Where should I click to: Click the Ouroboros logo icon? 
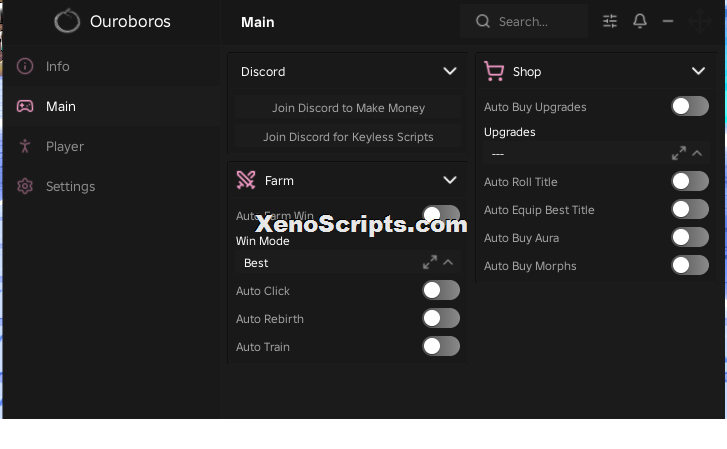coord(67,21)
